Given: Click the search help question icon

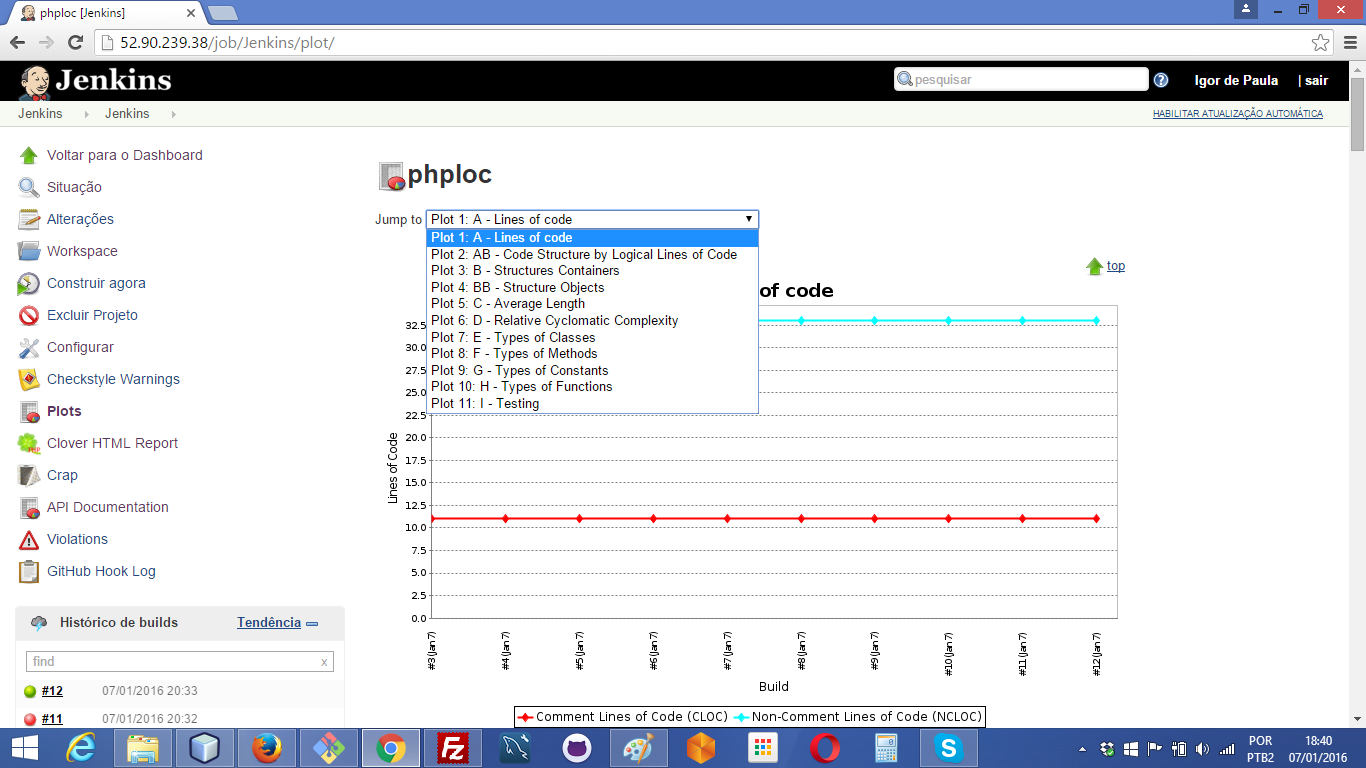Looking at the screenshot, I should (x=1161, y=80).
